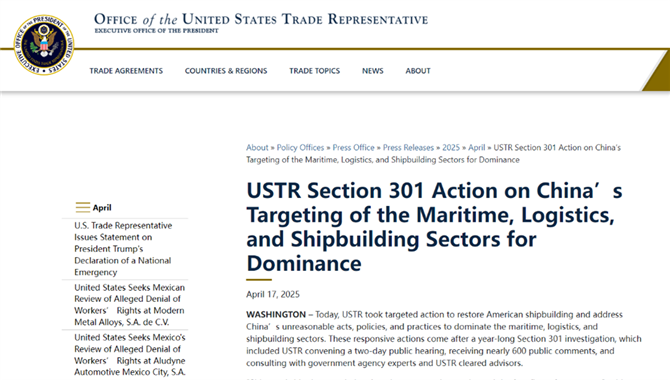Select the About navigation item

pyautogui.click(x=418, y=71)
